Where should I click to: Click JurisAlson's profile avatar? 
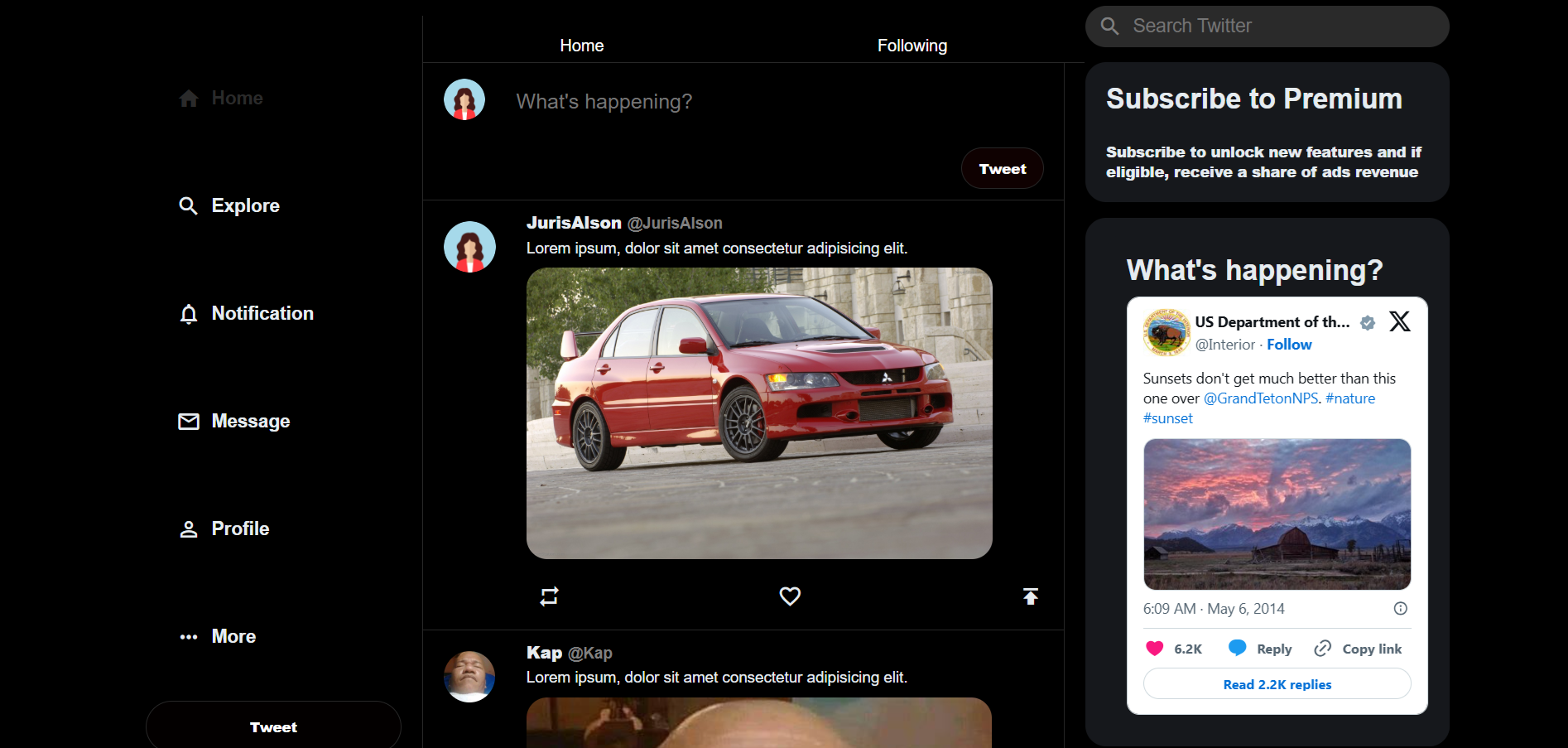[469, 247]
